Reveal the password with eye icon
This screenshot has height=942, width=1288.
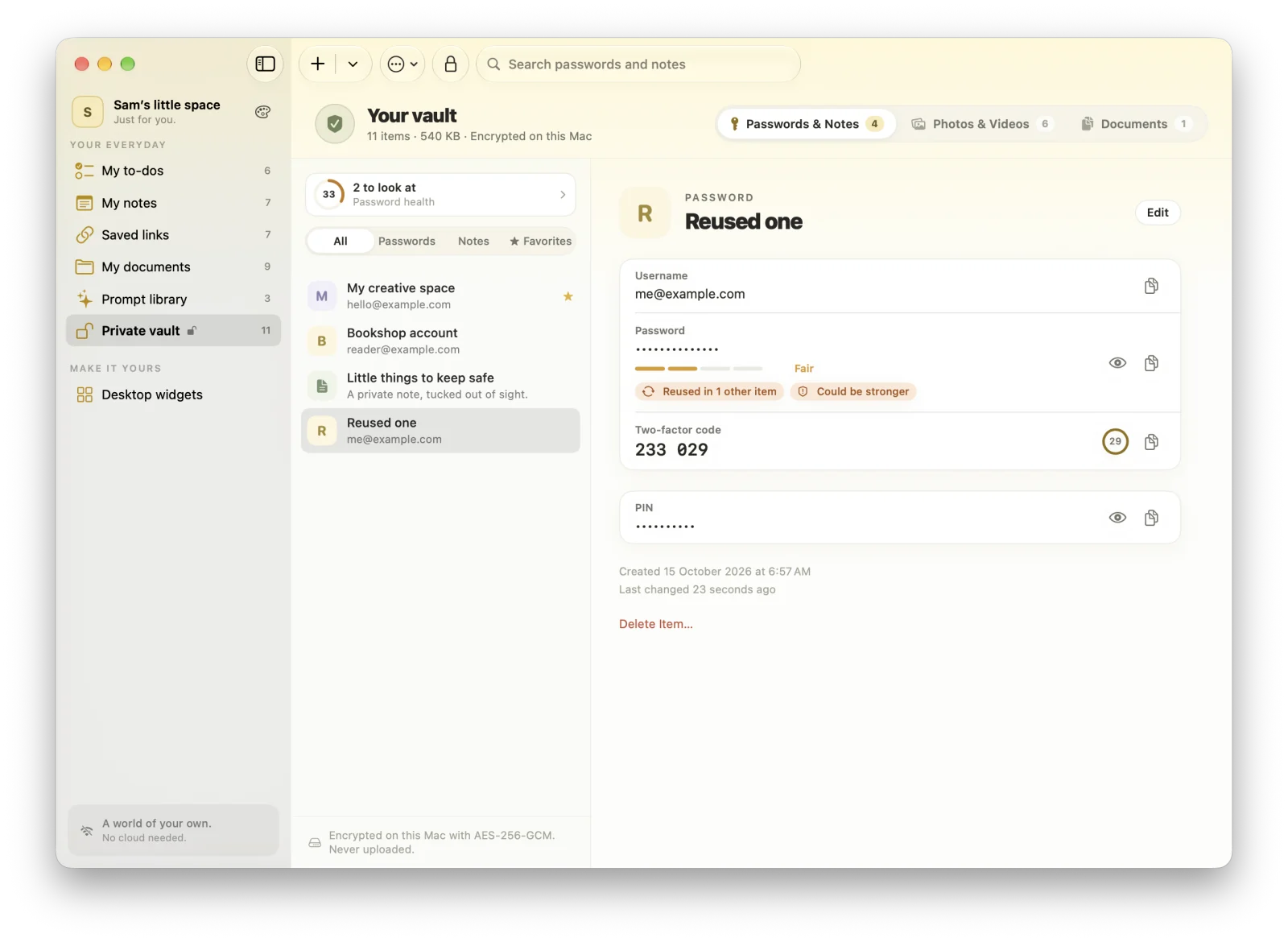click(x=1117, y=363)
